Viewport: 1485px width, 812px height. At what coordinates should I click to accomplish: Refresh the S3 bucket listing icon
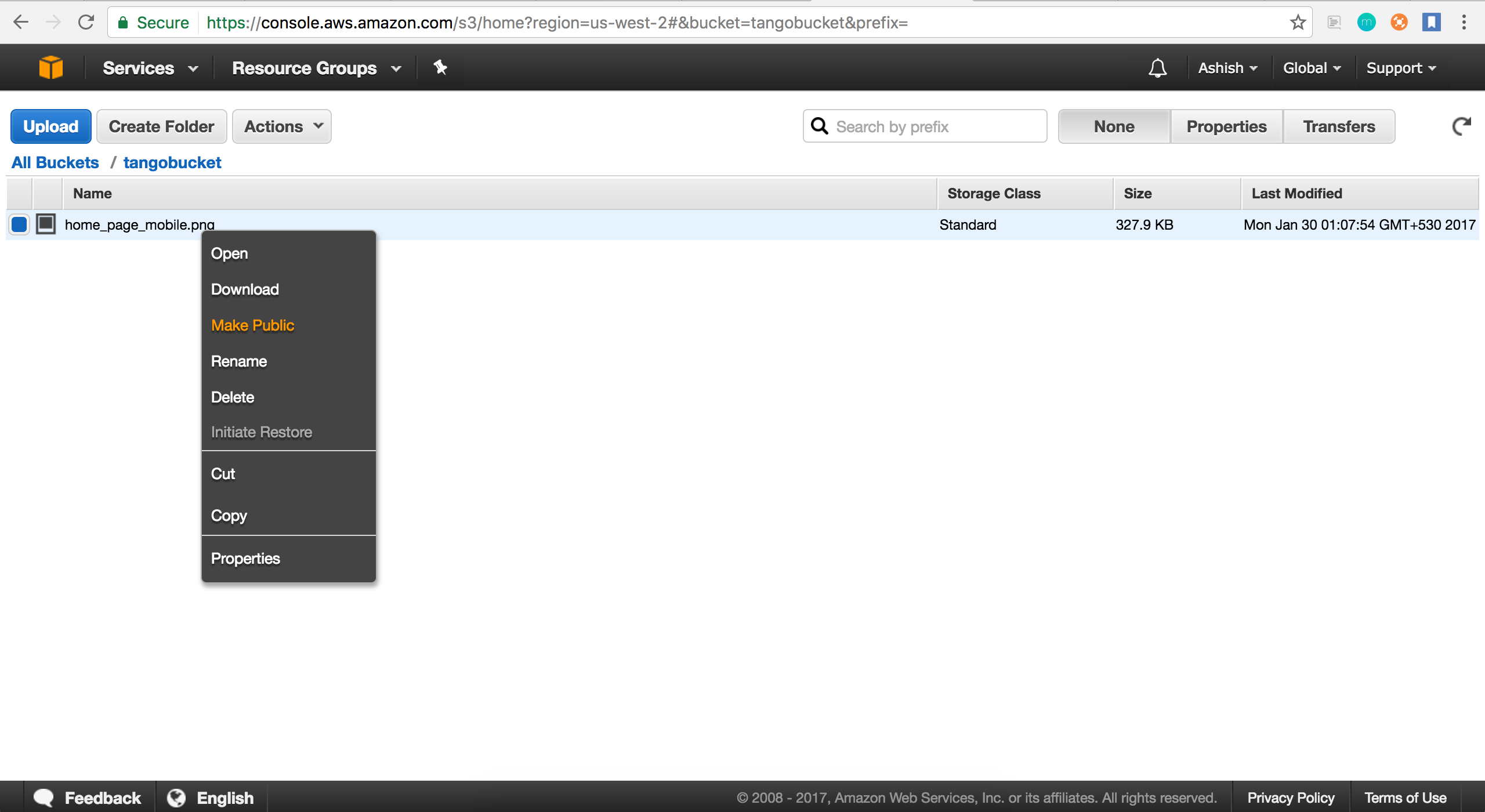[1461, 126]
